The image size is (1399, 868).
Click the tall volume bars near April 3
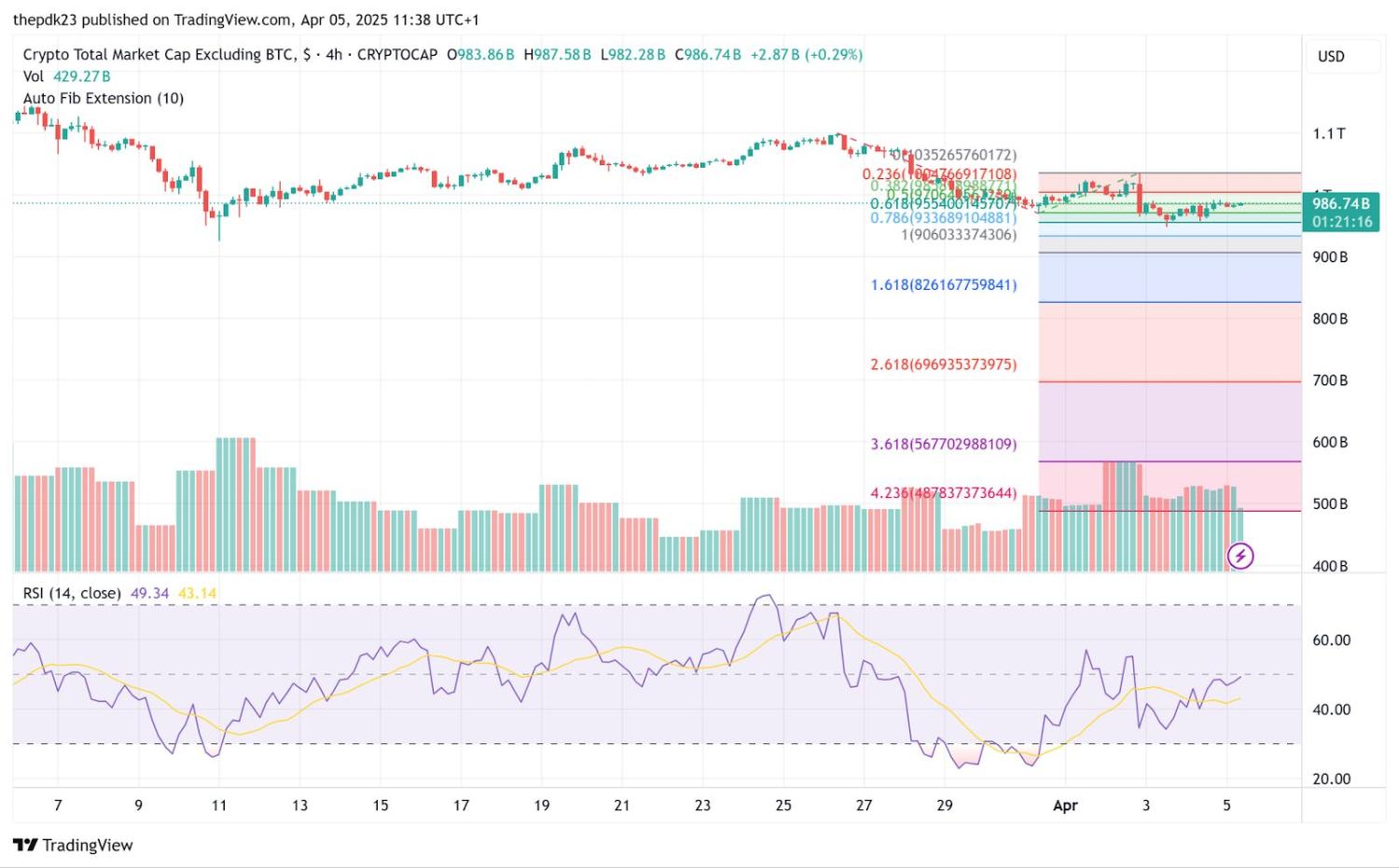[x=1121, y=513]
